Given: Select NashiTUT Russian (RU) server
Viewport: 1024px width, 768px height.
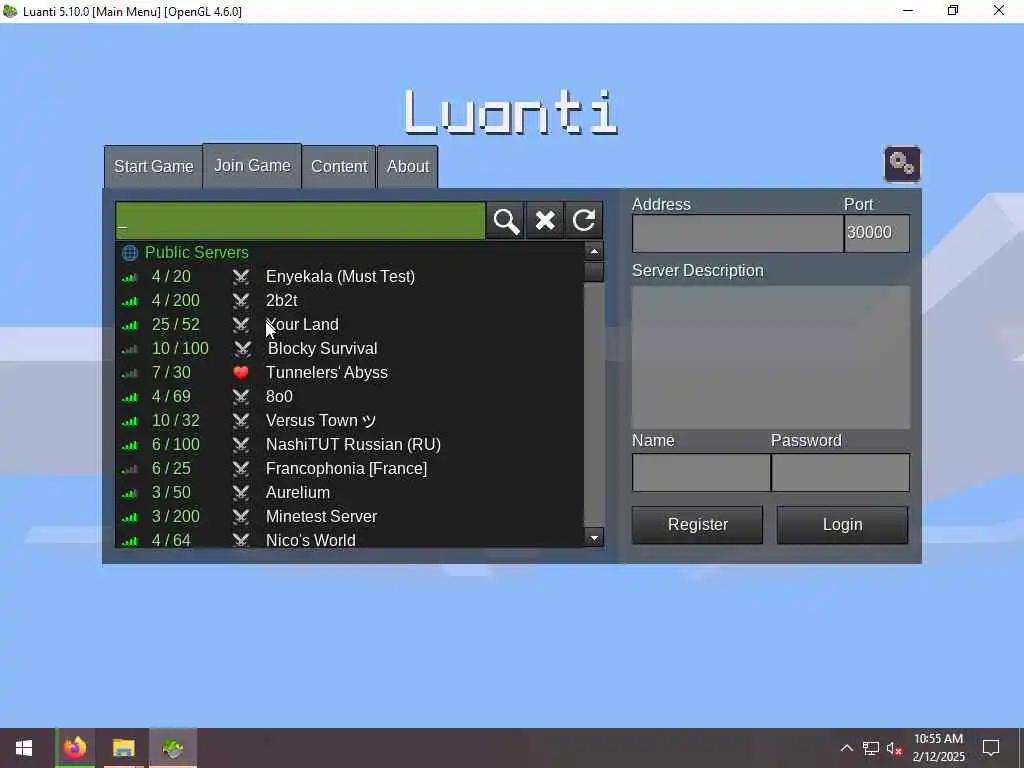Looking at the screenshot, I should coord(350,445).
